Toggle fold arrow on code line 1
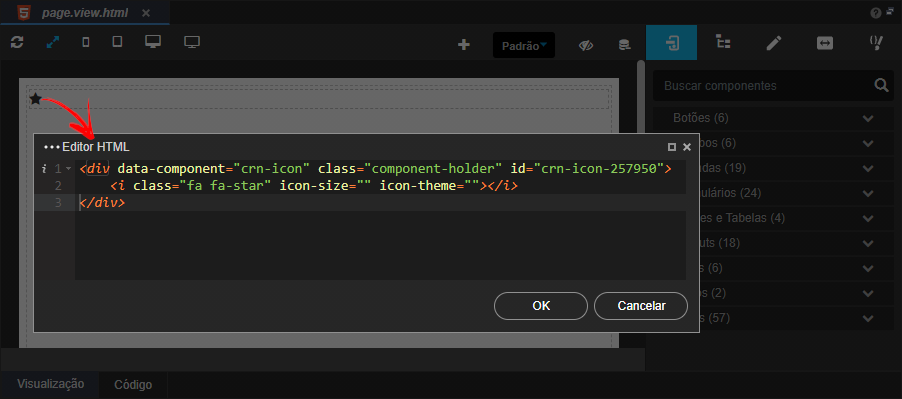The width and height of the screenshot is (902, 399). click(68, 169)
